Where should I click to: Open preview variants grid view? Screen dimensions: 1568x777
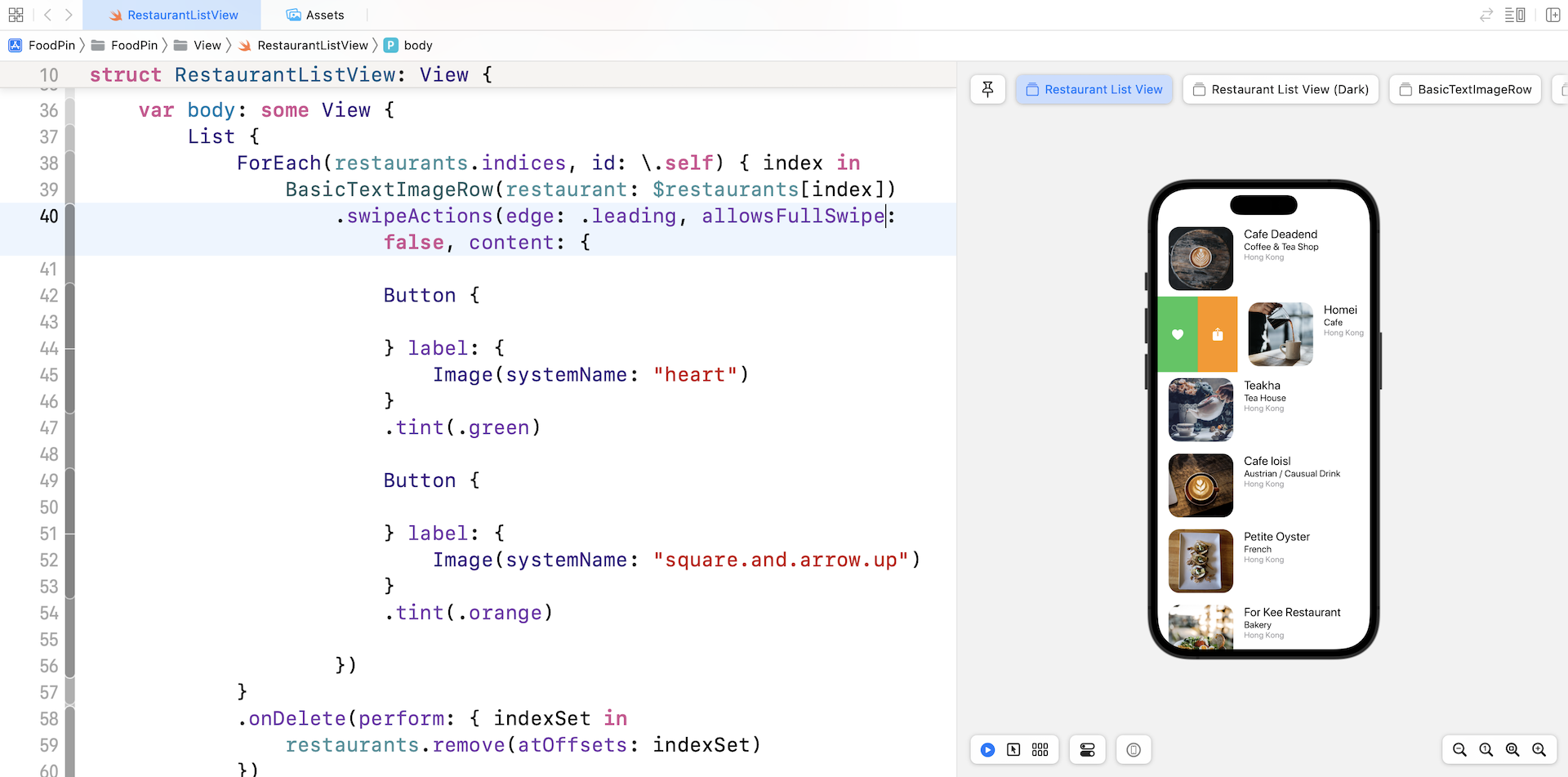1040,749
